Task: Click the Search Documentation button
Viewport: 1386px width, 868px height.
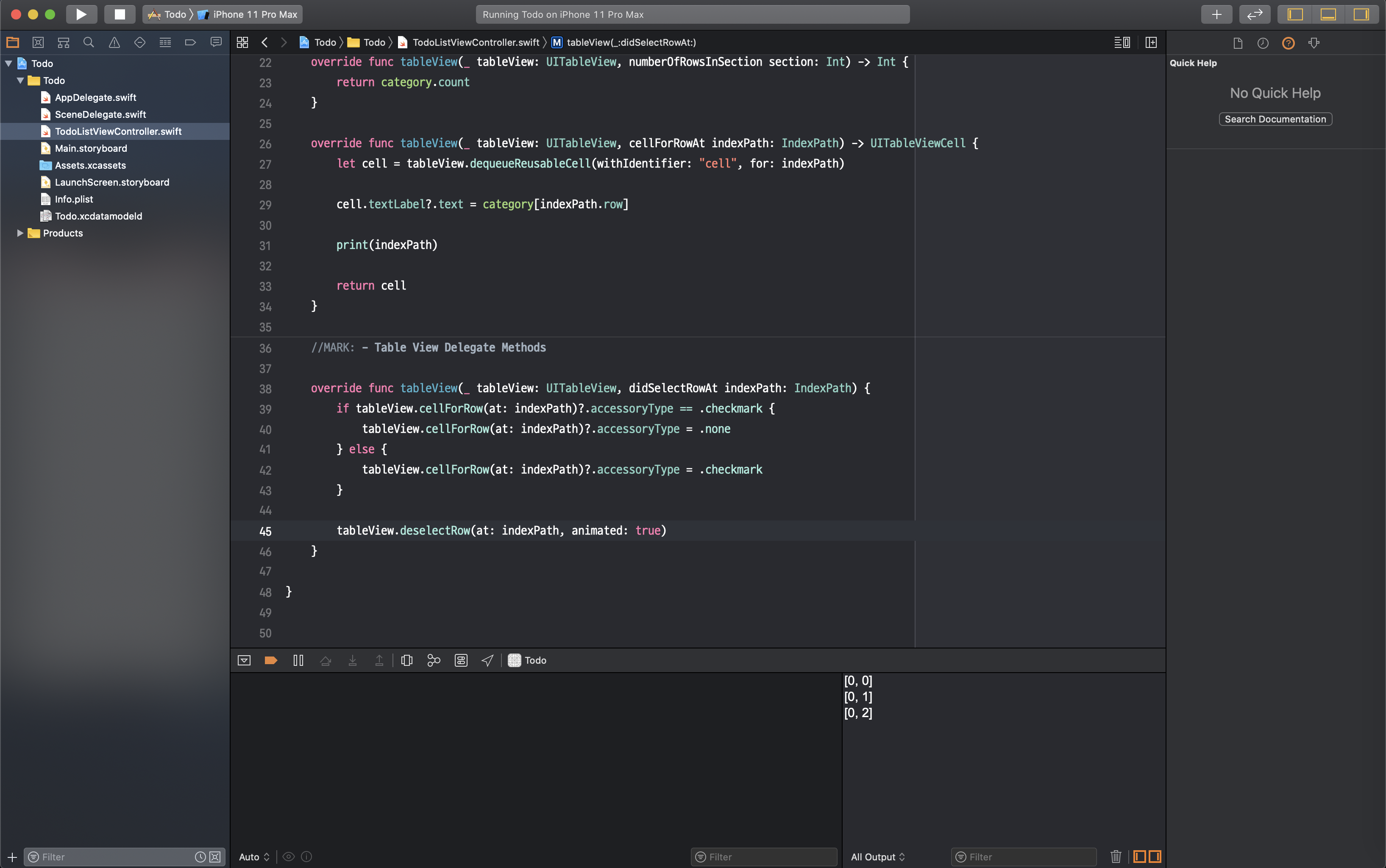Action: [x=1275, y=120]
